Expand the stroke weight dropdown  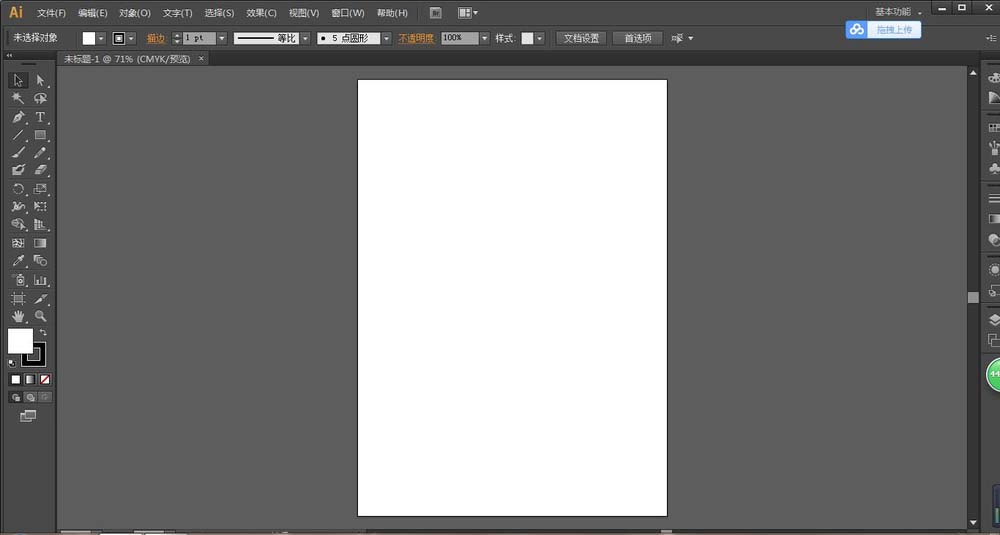(x=222, y=38)
